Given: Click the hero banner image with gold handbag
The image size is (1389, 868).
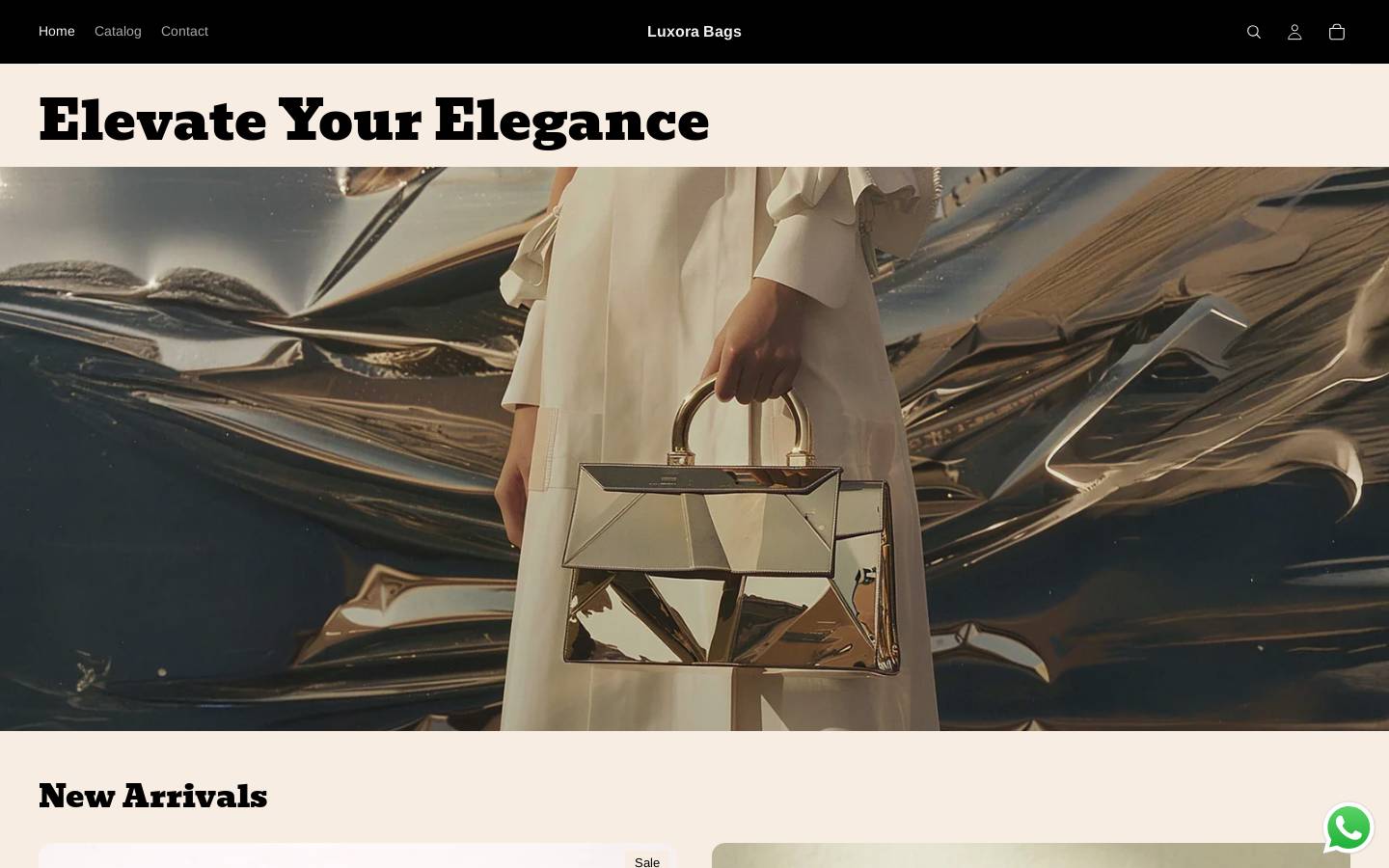Looking at the screenshot, I should (694, 448).
